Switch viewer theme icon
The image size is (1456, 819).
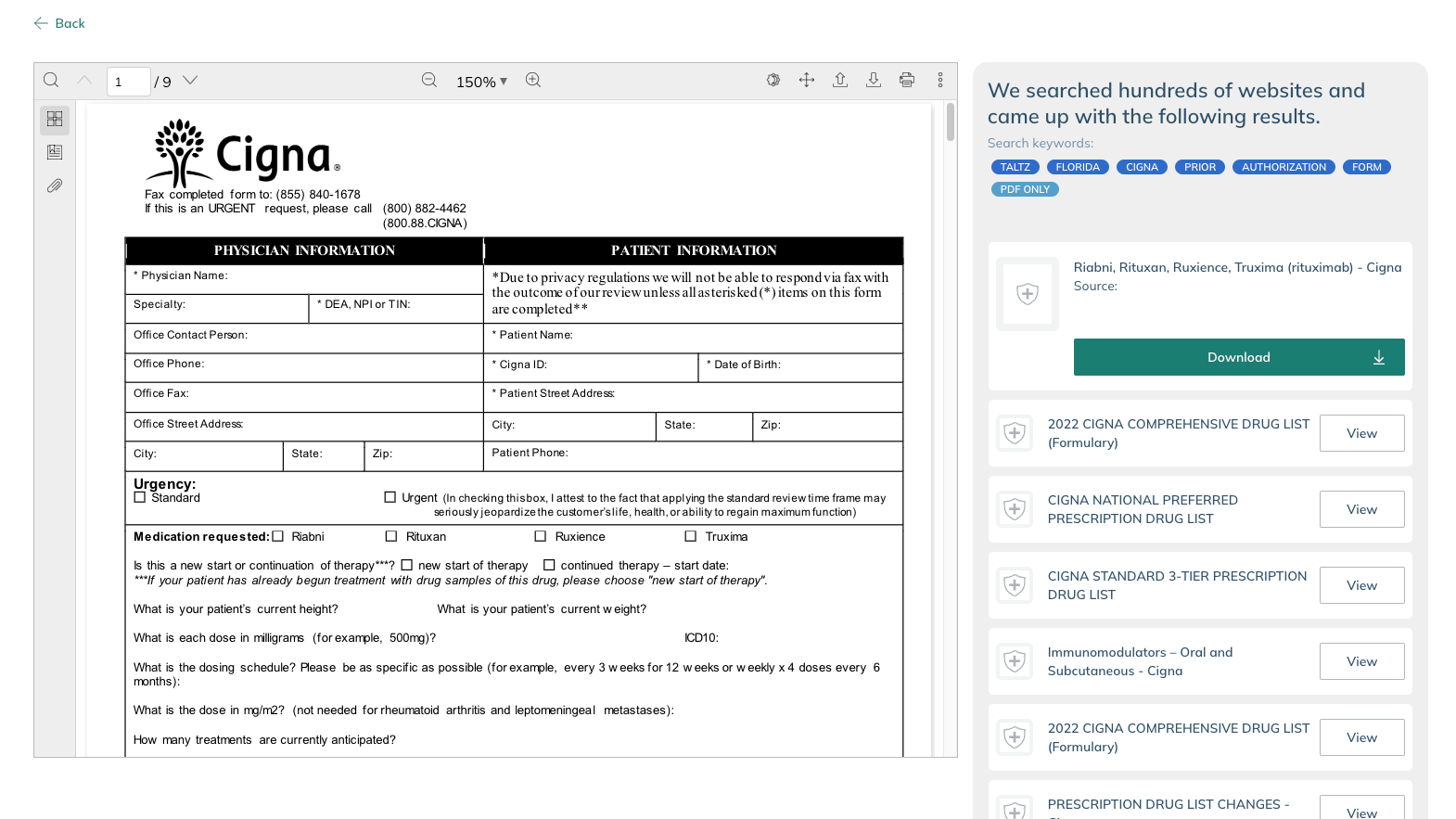[773, 81]
